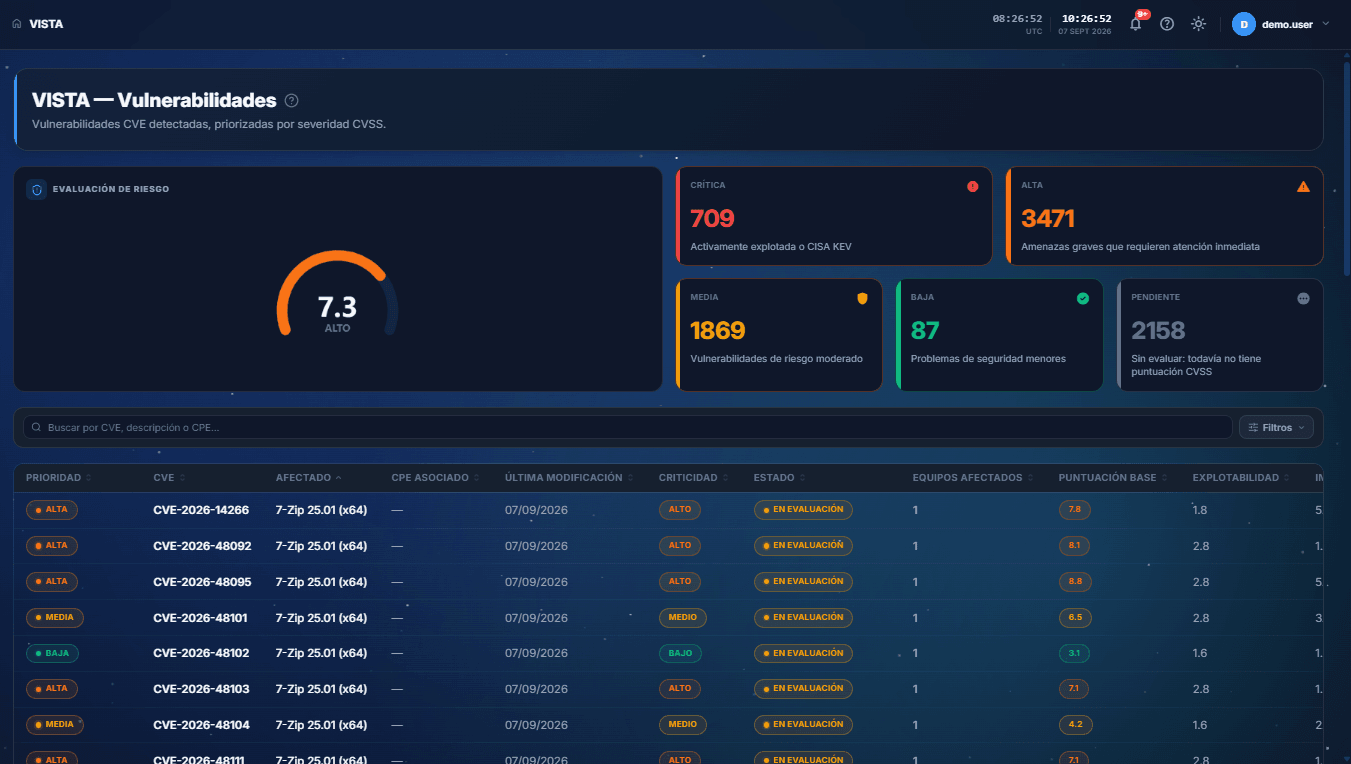Click En Evaluación status of CVE-2026-48101

803,617
